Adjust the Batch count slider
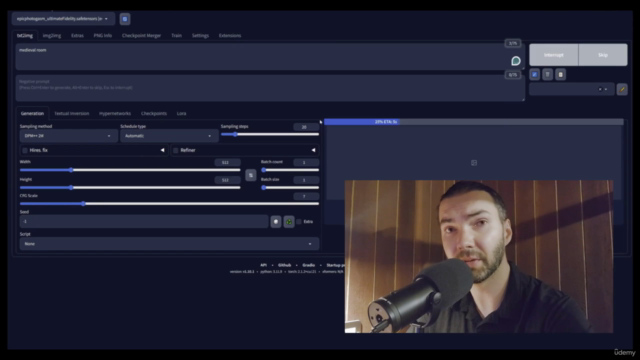The image size is (640, 360). pyautogui.click(x=290, y=170)
